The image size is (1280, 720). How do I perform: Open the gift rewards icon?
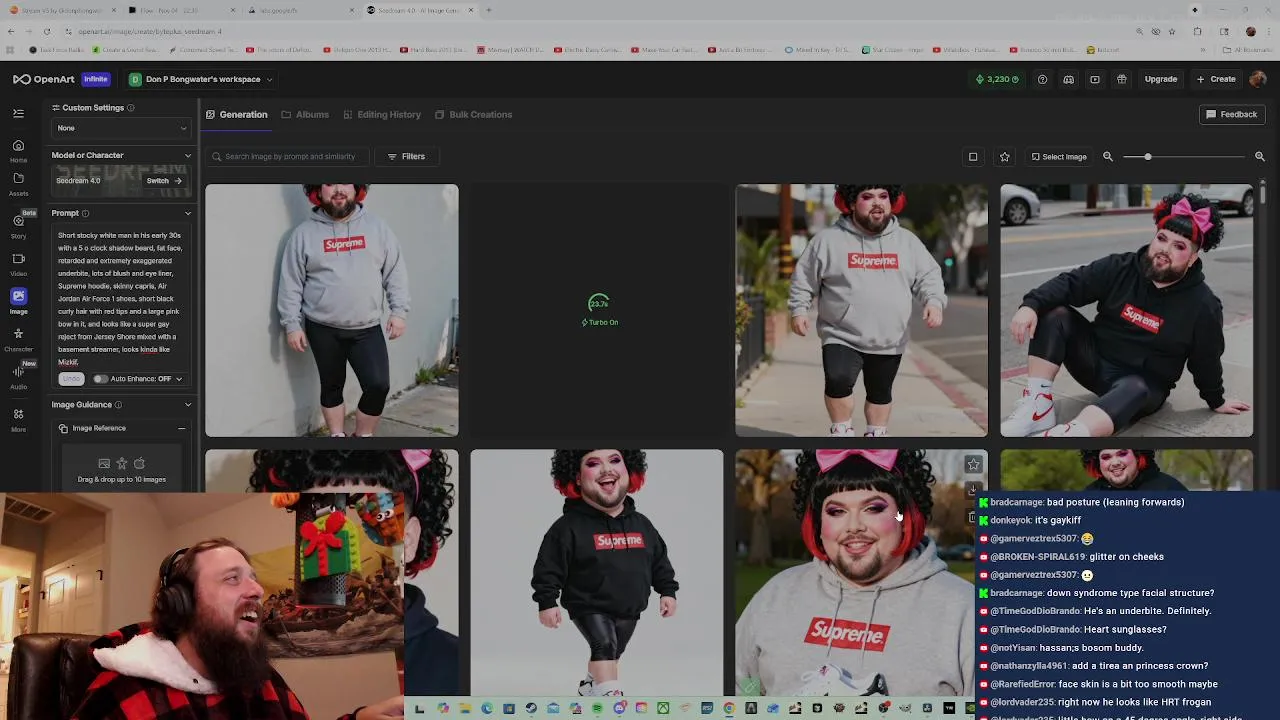(1121, 79)
